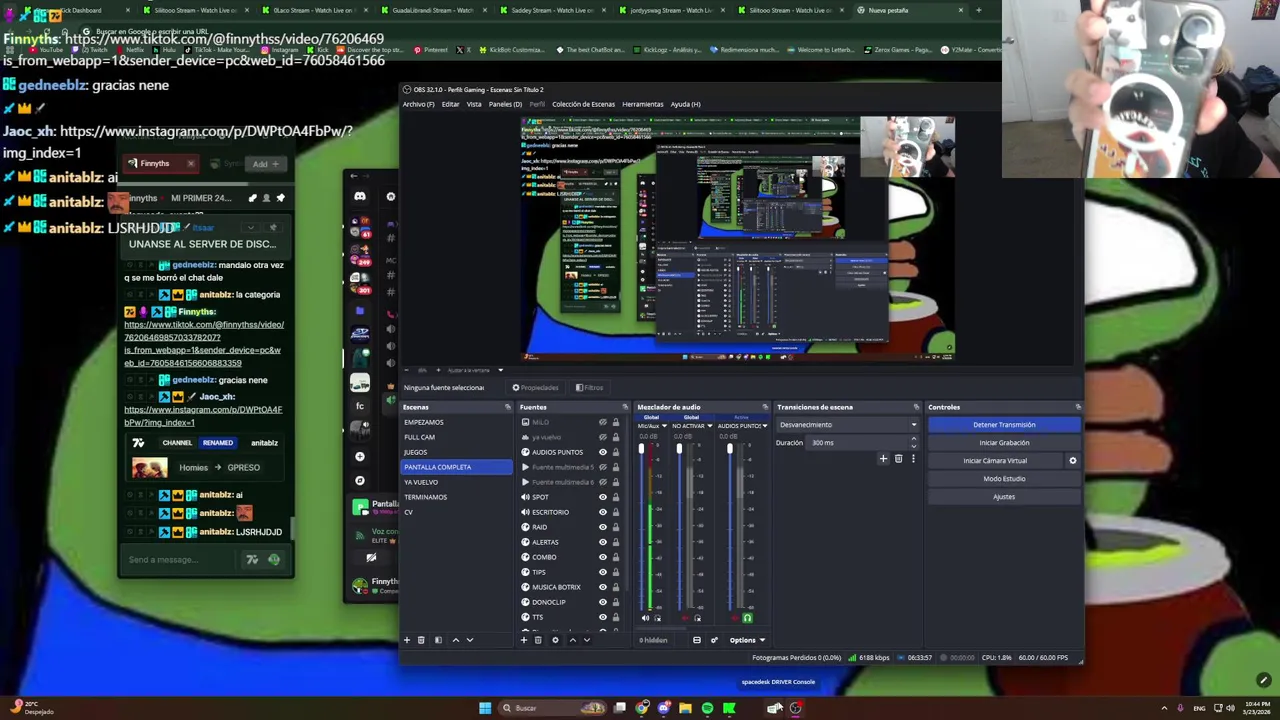Open transition three-dot properties menu

[x=912, y=459]
